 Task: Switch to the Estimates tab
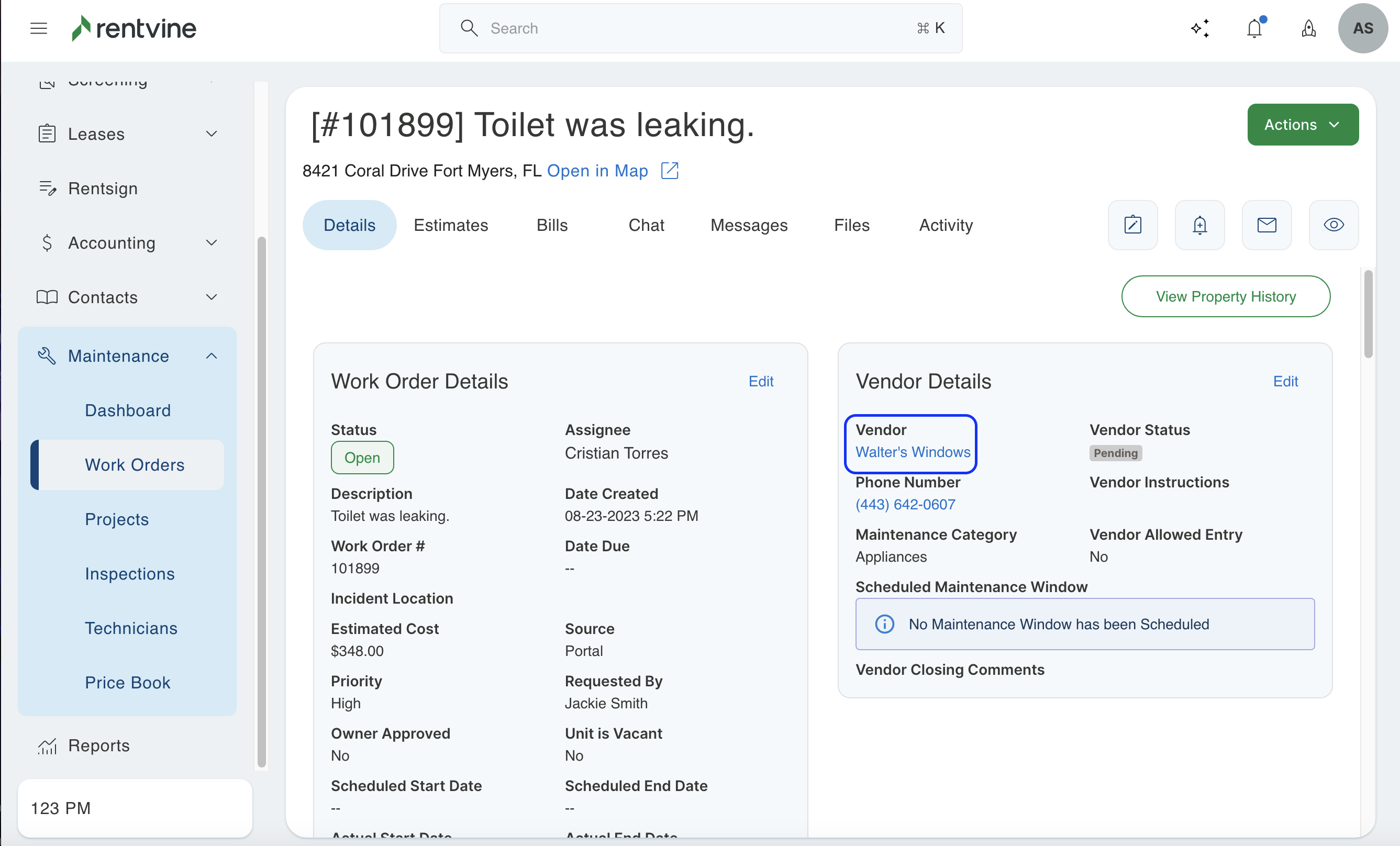point(451,225)
